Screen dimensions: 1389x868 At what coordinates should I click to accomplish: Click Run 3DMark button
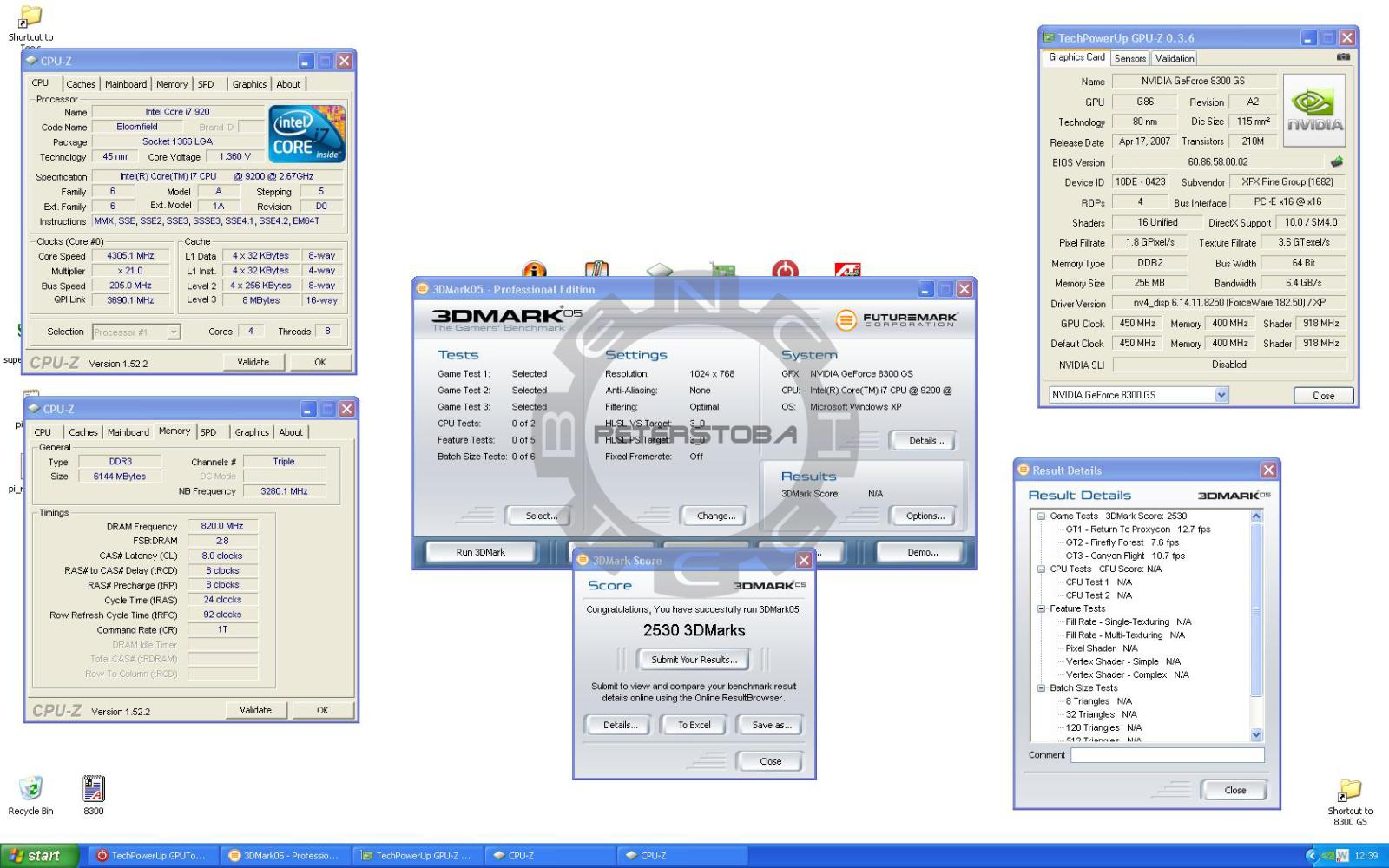480,552
